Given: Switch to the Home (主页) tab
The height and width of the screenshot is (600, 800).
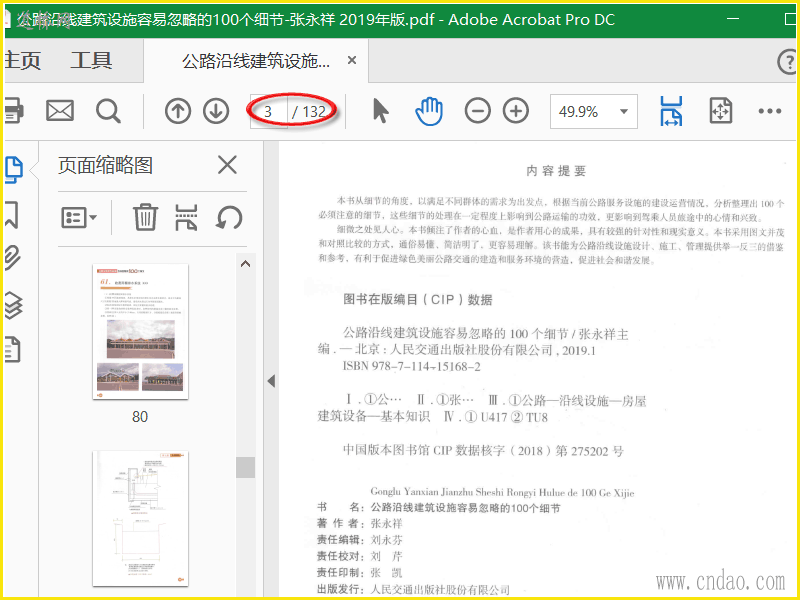Looking at the screenshot, I should click(x=22, y=61).
